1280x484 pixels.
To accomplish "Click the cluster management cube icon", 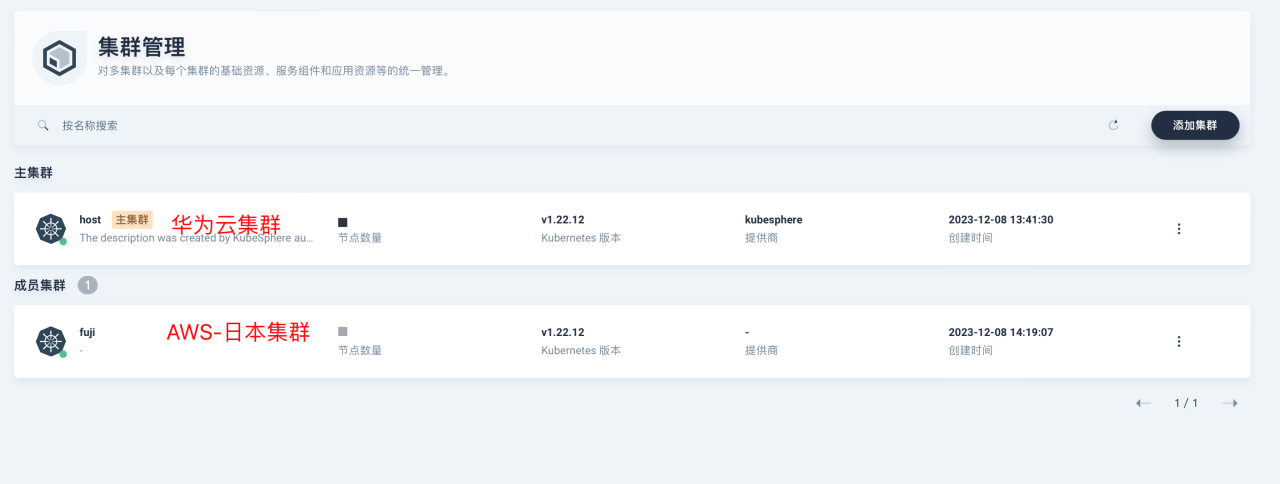I will 59,57.
